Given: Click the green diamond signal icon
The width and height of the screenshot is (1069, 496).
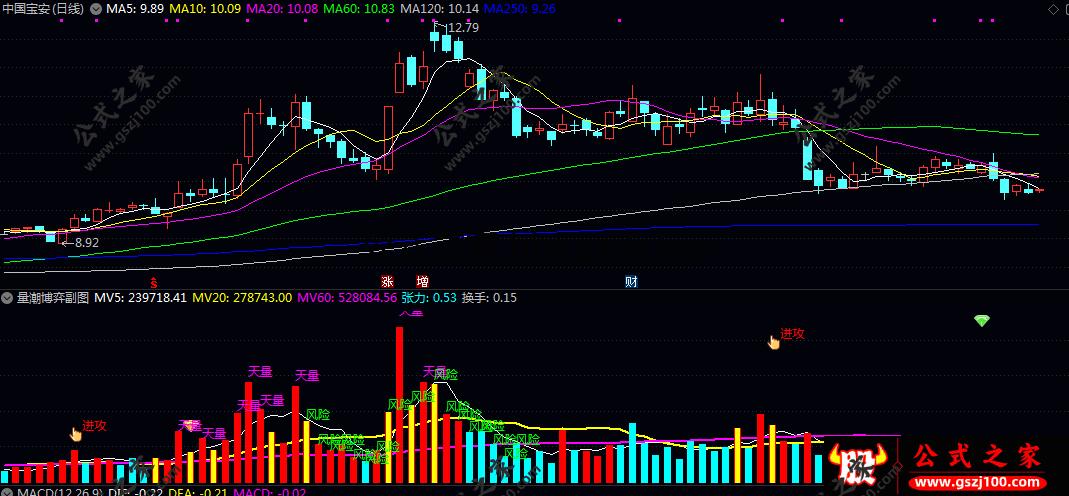Looking at the screenshot, I should 981,320.
